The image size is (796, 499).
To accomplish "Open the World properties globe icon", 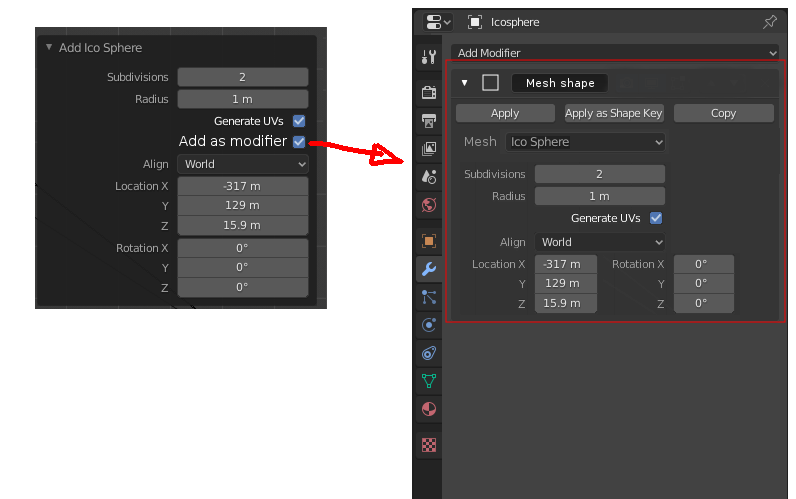I will (x=429, y=205).
